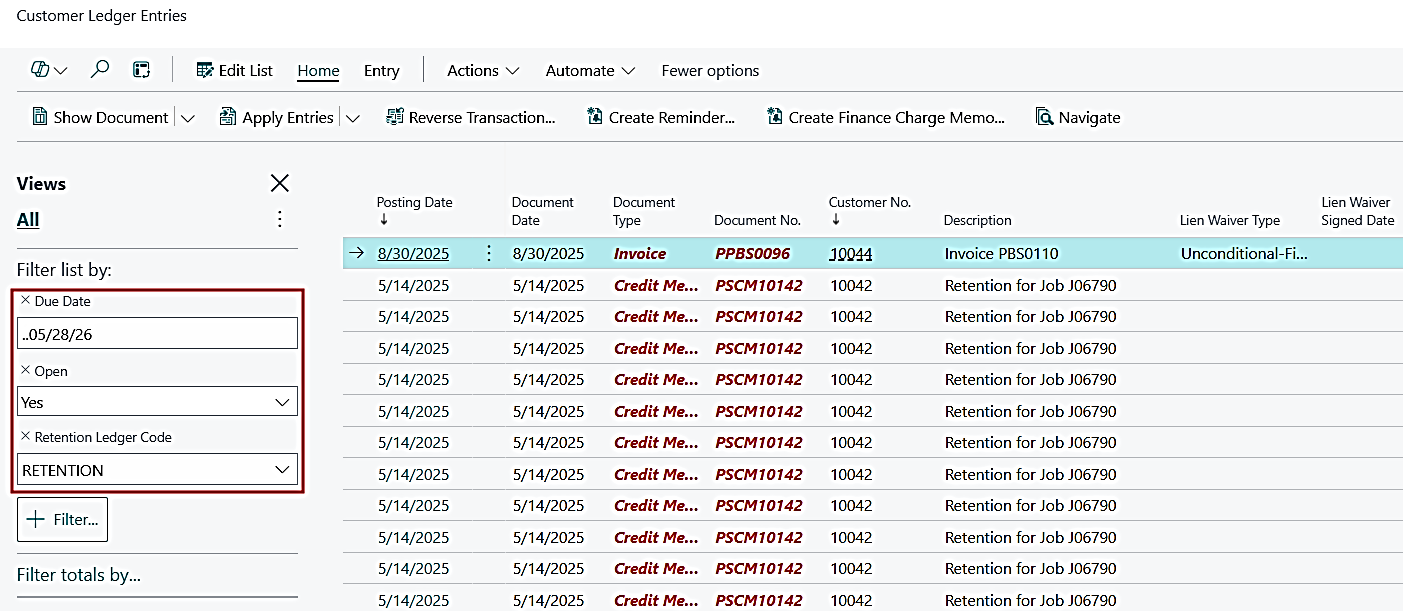This screenshot has width=1403, height=611.
Task: Open row options for the 8/30/2025 entry
Action: (x=489, y=253)
